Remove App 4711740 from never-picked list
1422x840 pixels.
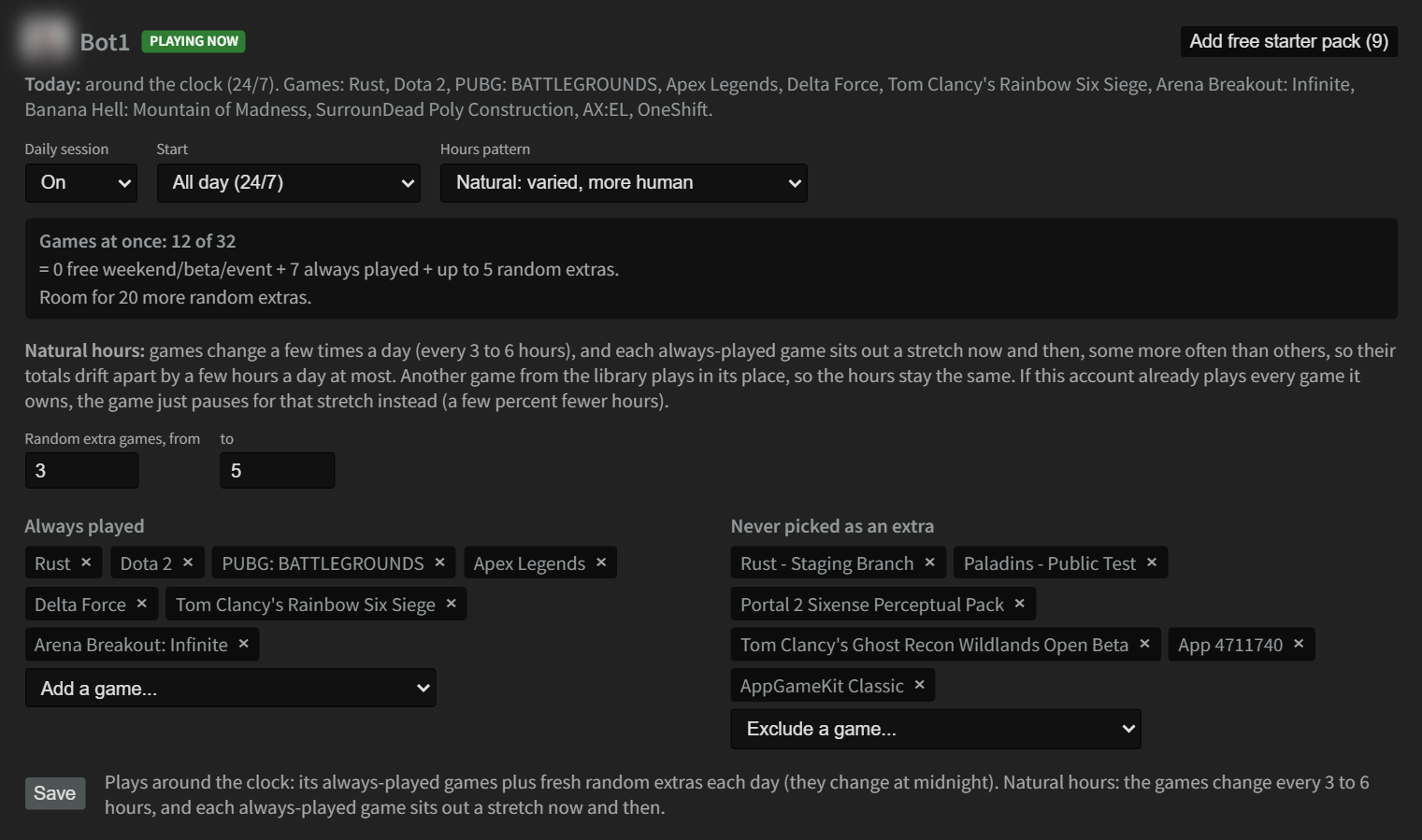click(1299, 644)
